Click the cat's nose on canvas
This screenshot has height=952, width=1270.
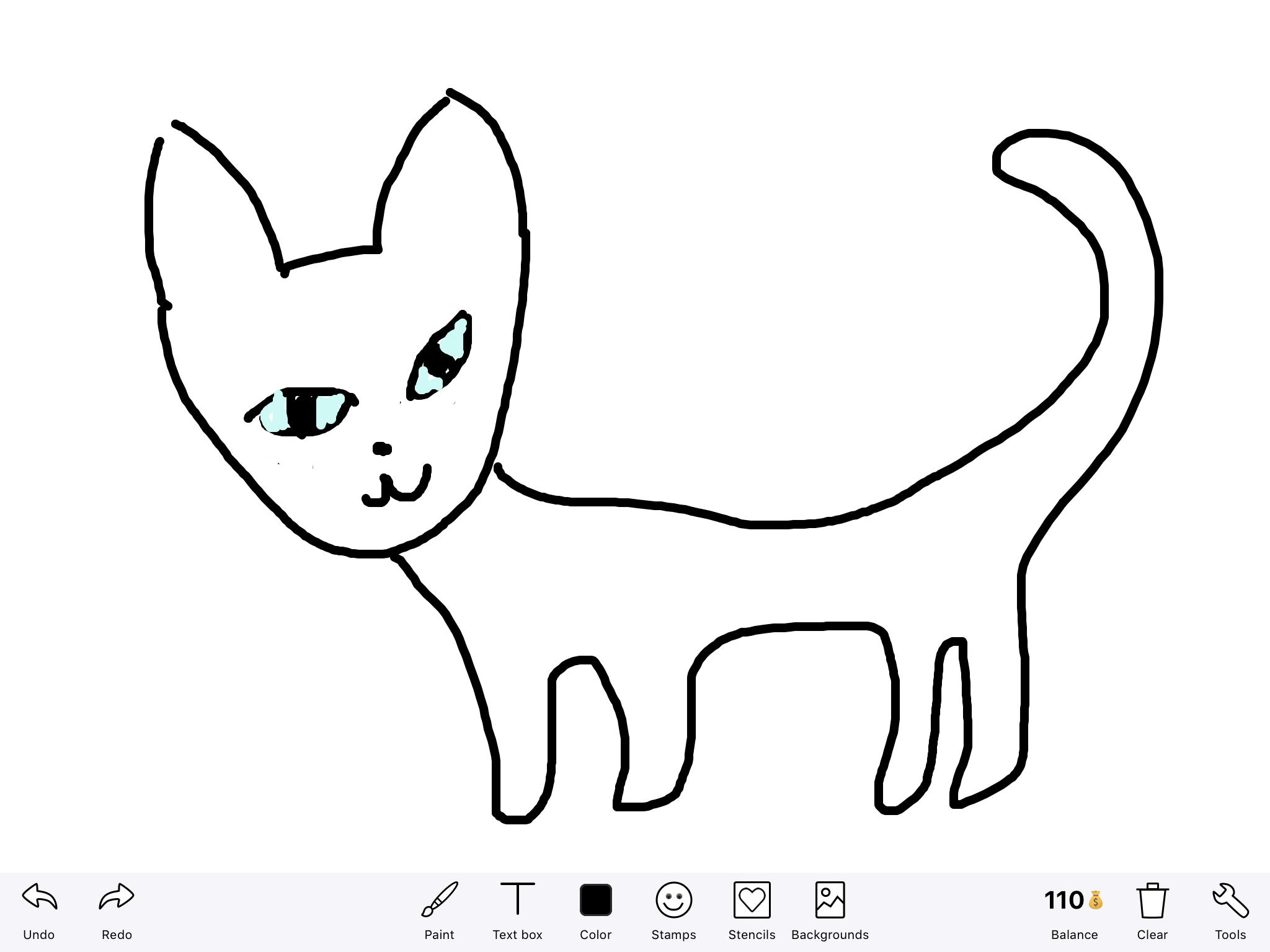pyautogui.click(x=381, y=448)
